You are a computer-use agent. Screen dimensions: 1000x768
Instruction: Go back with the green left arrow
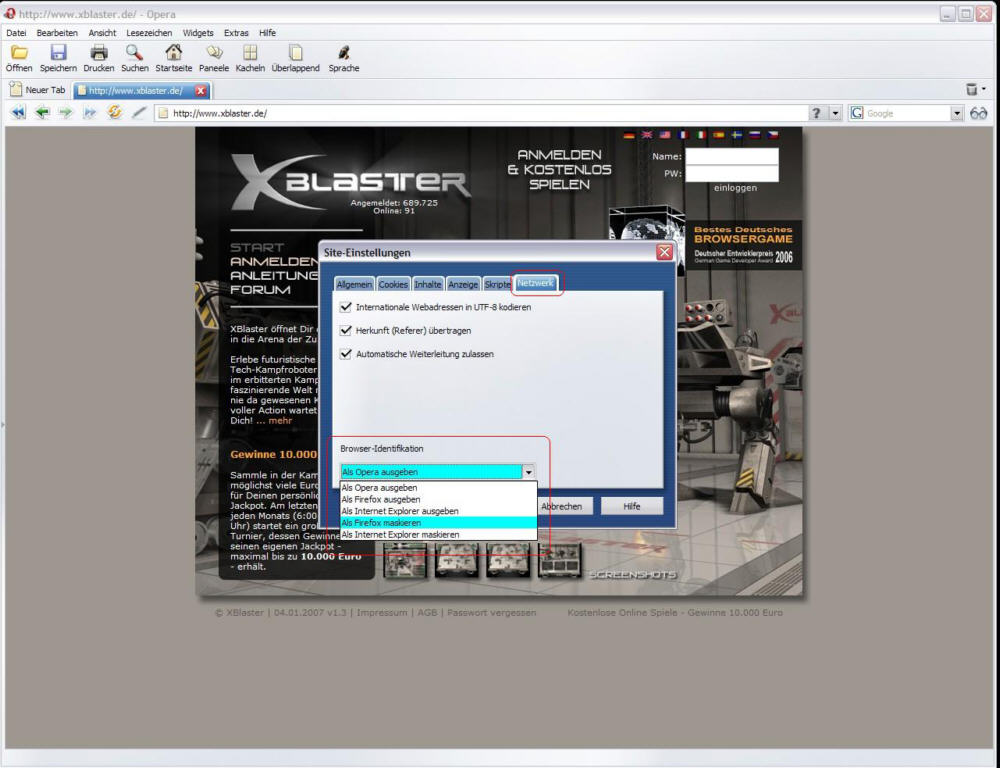click(x=43, y=113)
